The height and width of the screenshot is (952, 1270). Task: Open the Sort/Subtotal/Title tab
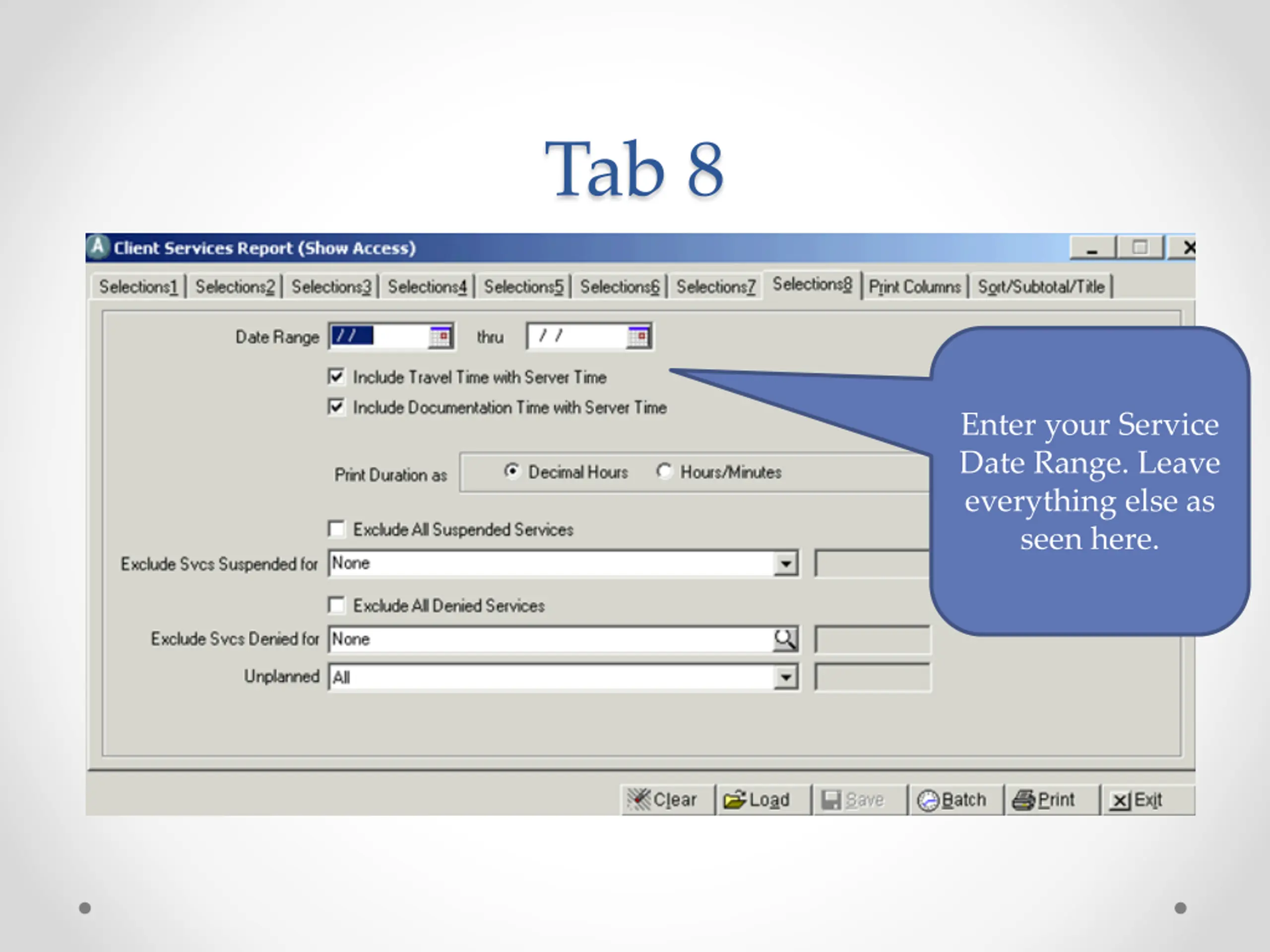1040,287
